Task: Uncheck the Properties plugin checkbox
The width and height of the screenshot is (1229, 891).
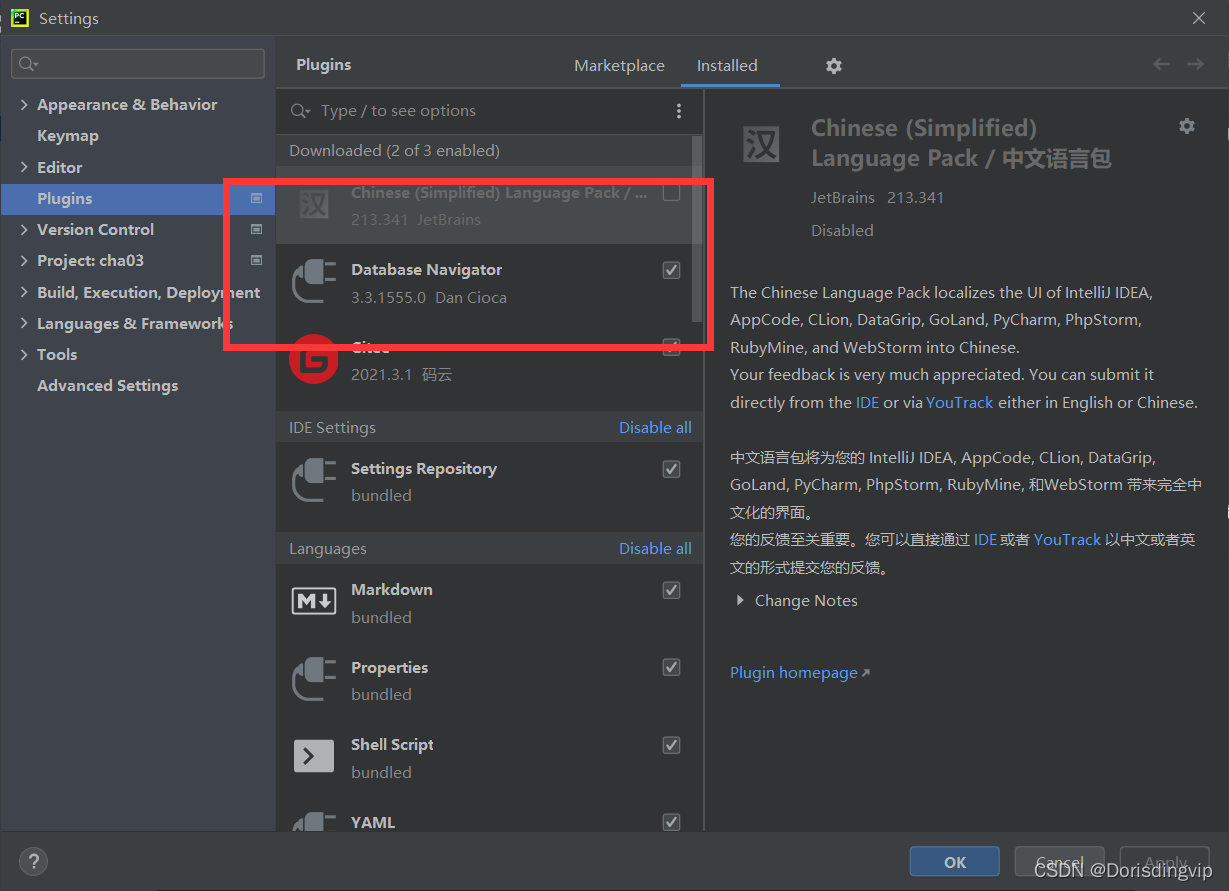Action: point(672,667)
